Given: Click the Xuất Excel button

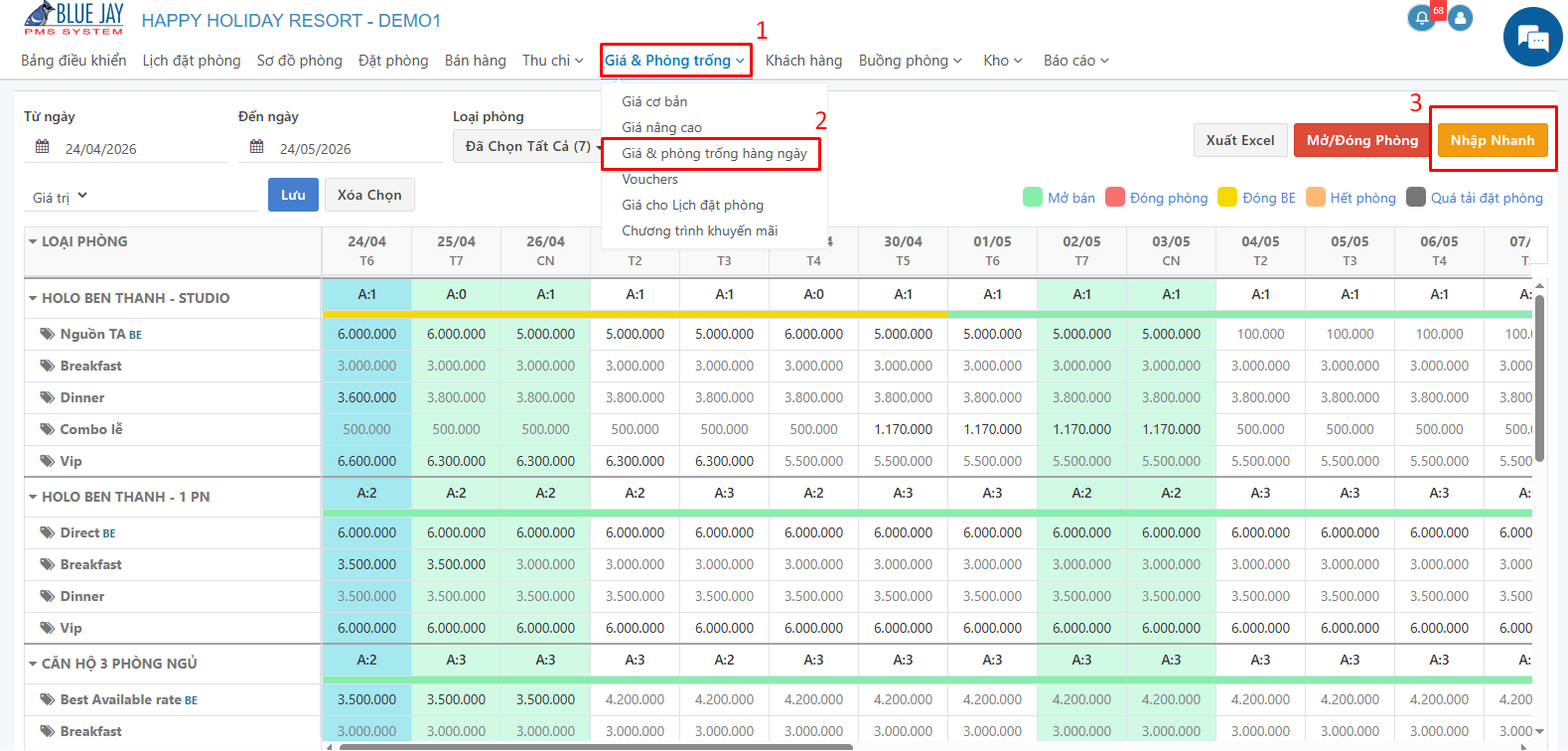Looking at the screenshot, I should pyautogui.click(x=1240, y=140).
